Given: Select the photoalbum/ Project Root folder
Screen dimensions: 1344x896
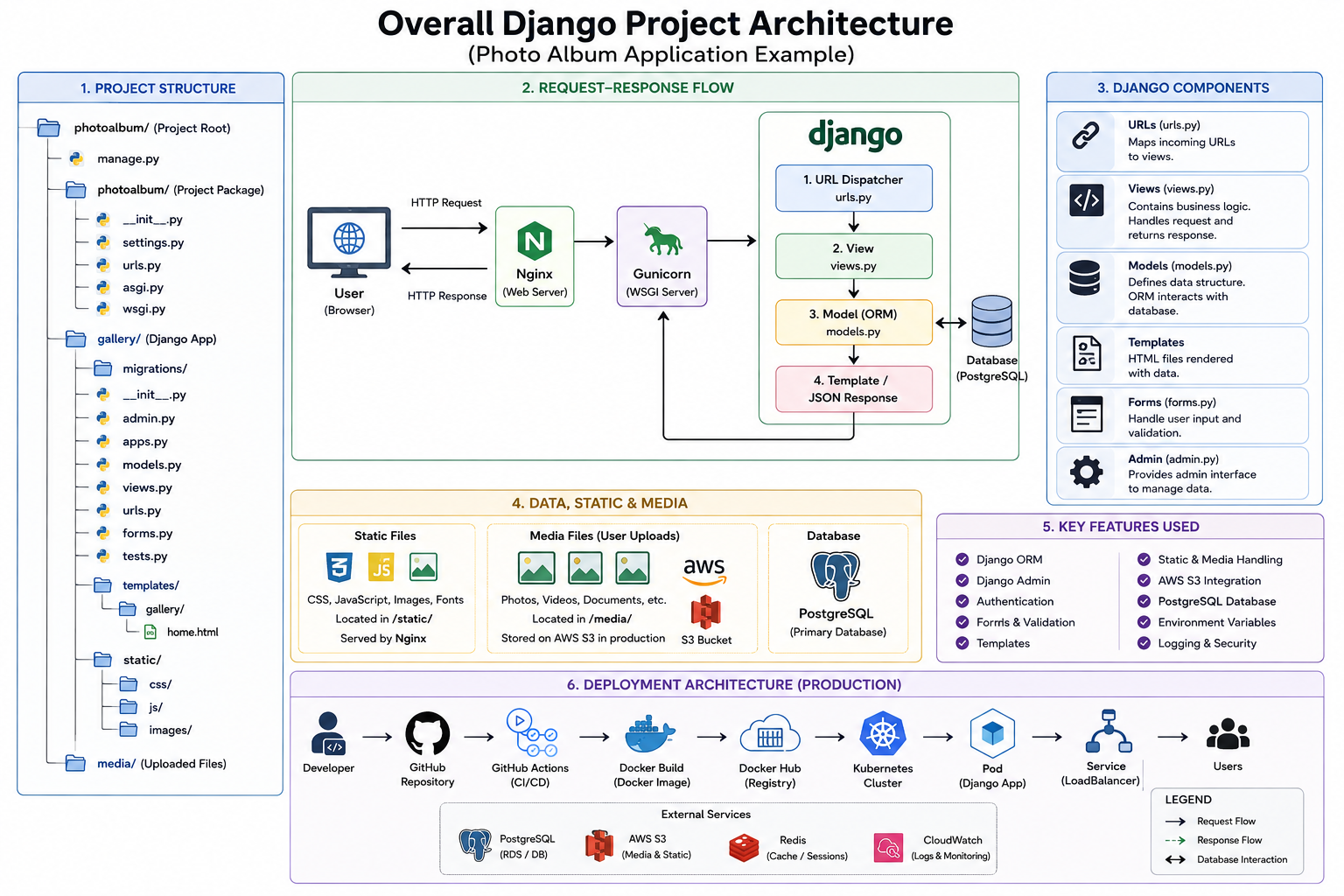Looking at the screenshot, I should pos(134,128).
